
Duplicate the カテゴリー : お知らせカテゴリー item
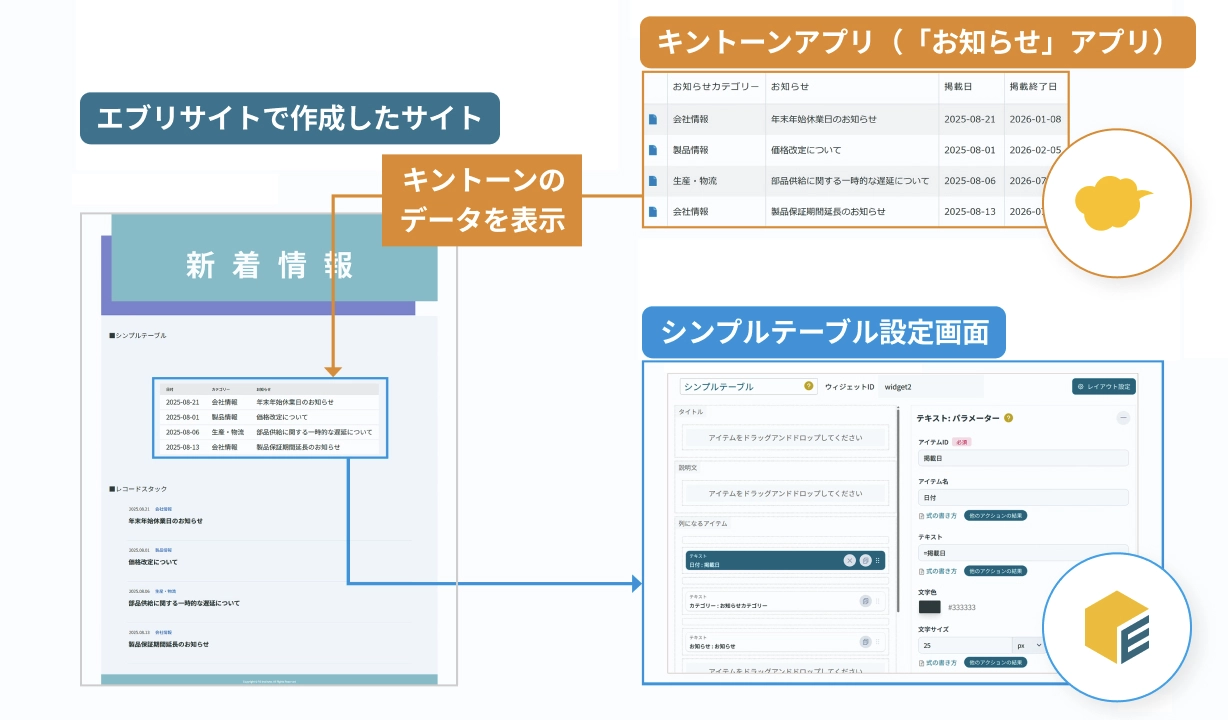tap(865, 601)
